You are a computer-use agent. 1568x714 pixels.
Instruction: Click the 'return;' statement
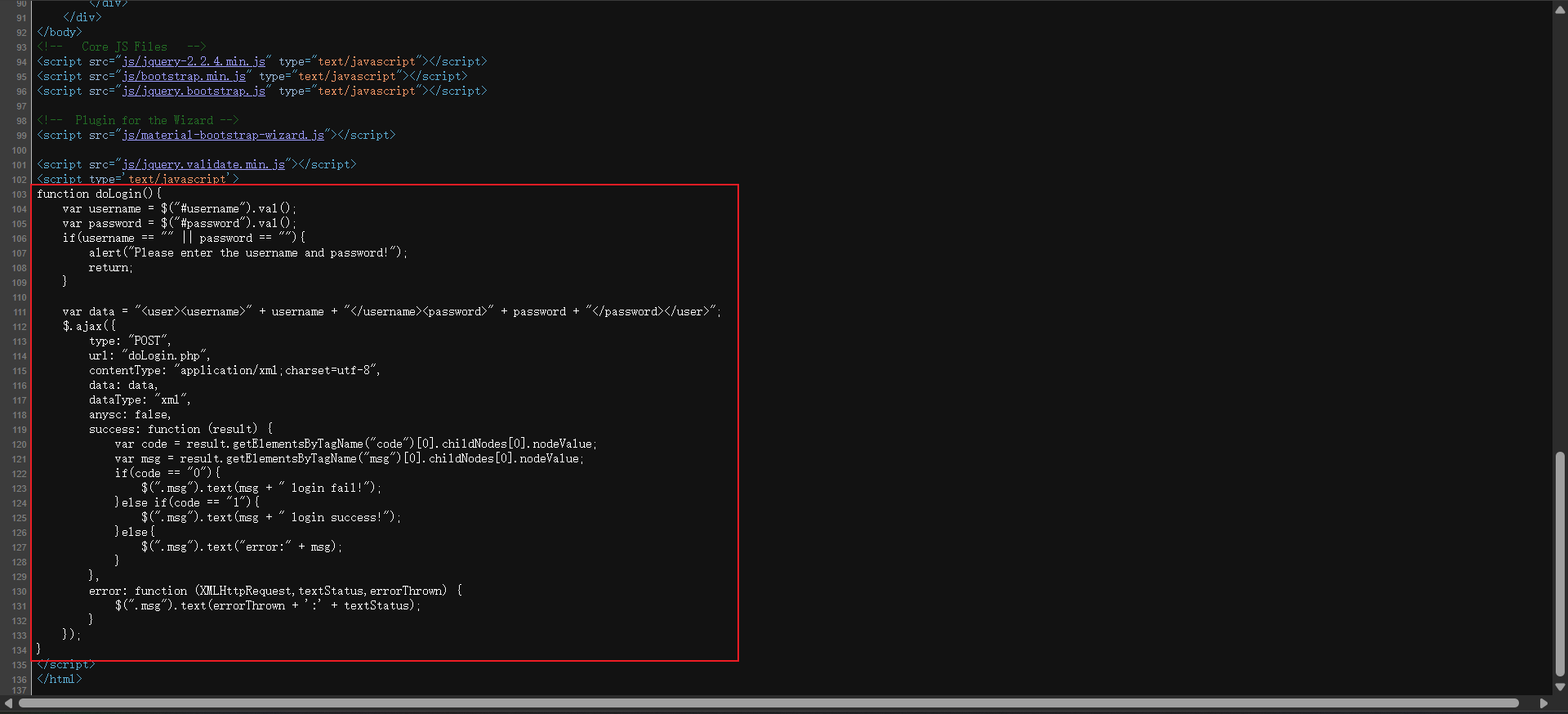pos(111,267)
